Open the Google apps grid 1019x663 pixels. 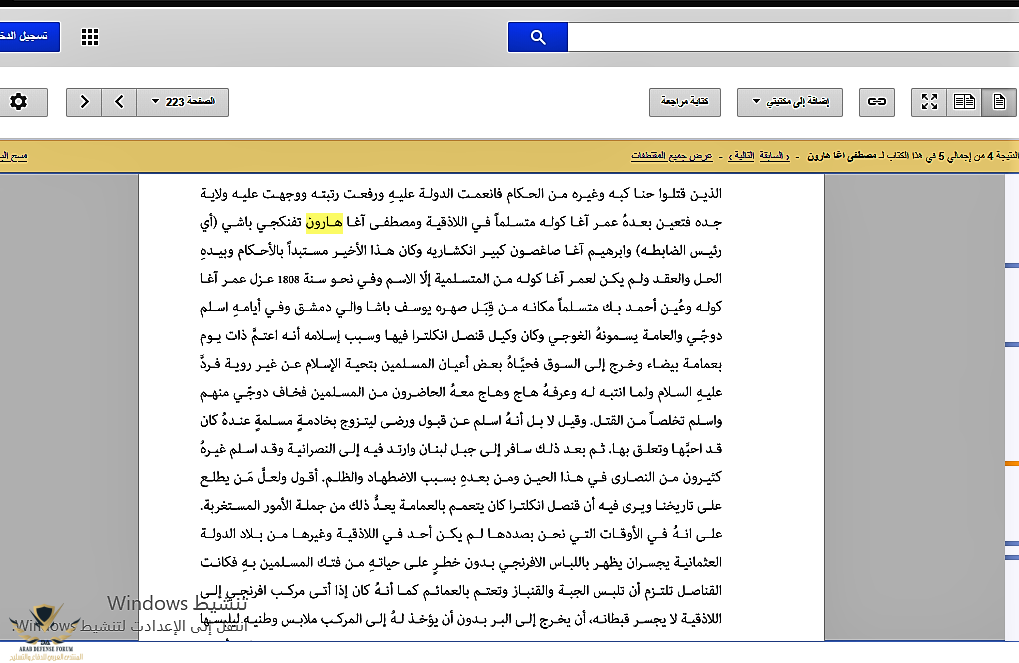pyautogui.click(x=90, y=37)
